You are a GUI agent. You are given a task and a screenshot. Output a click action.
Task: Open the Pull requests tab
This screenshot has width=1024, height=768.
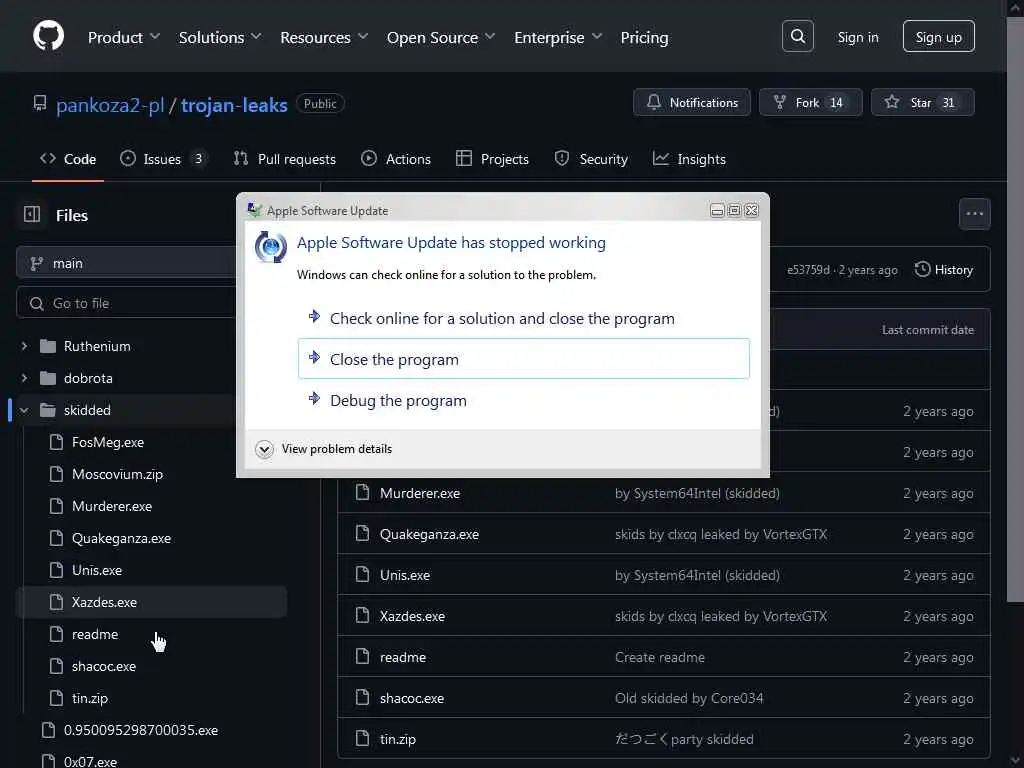285,159
